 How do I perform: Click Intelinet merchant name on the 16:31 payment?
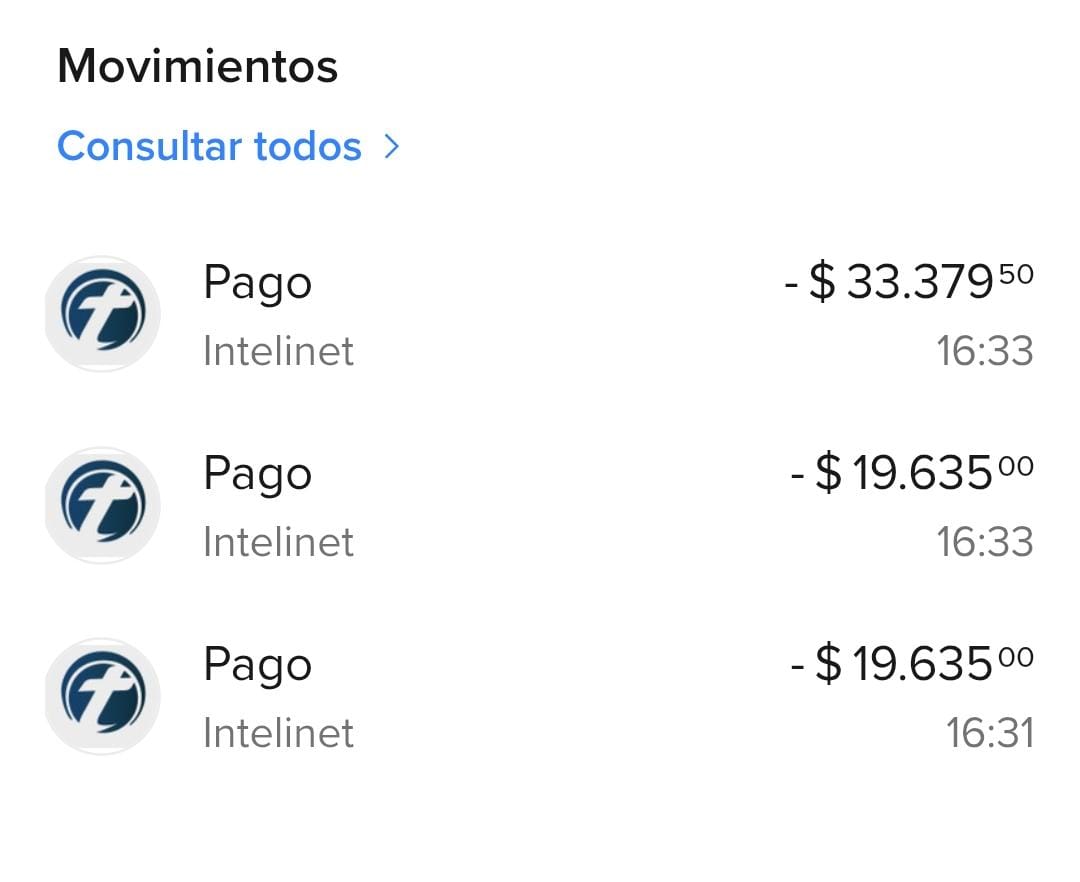[x=278, y=734]
